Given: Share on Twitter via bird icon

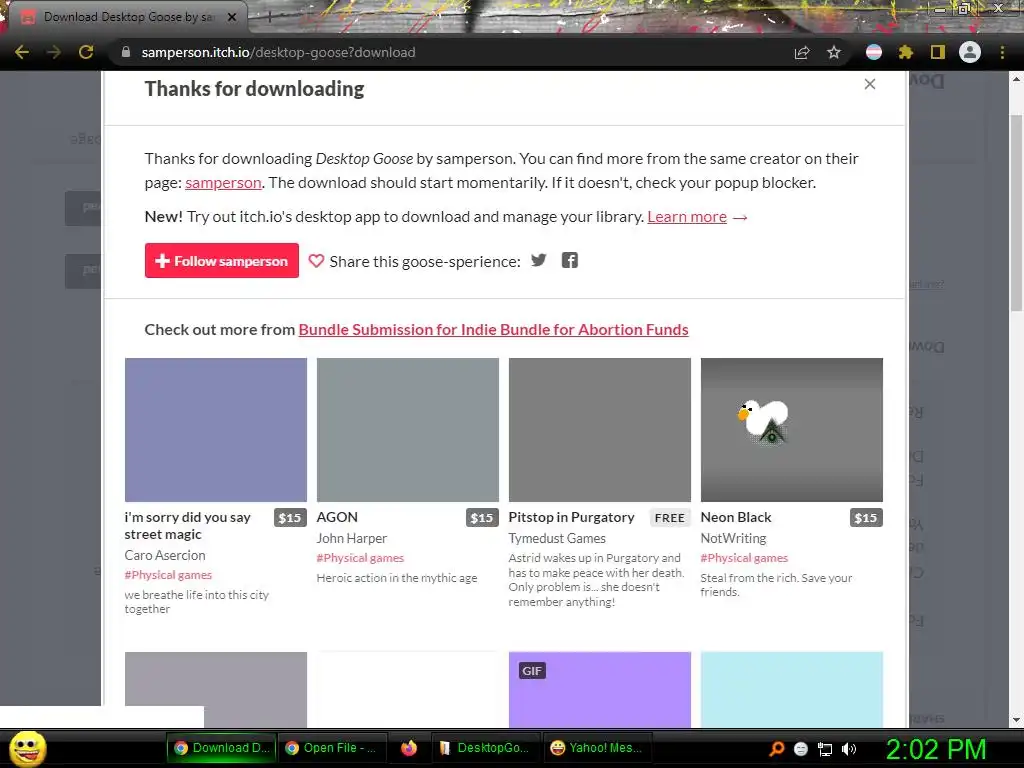Looking at the screenshot, I should [539, 261].
